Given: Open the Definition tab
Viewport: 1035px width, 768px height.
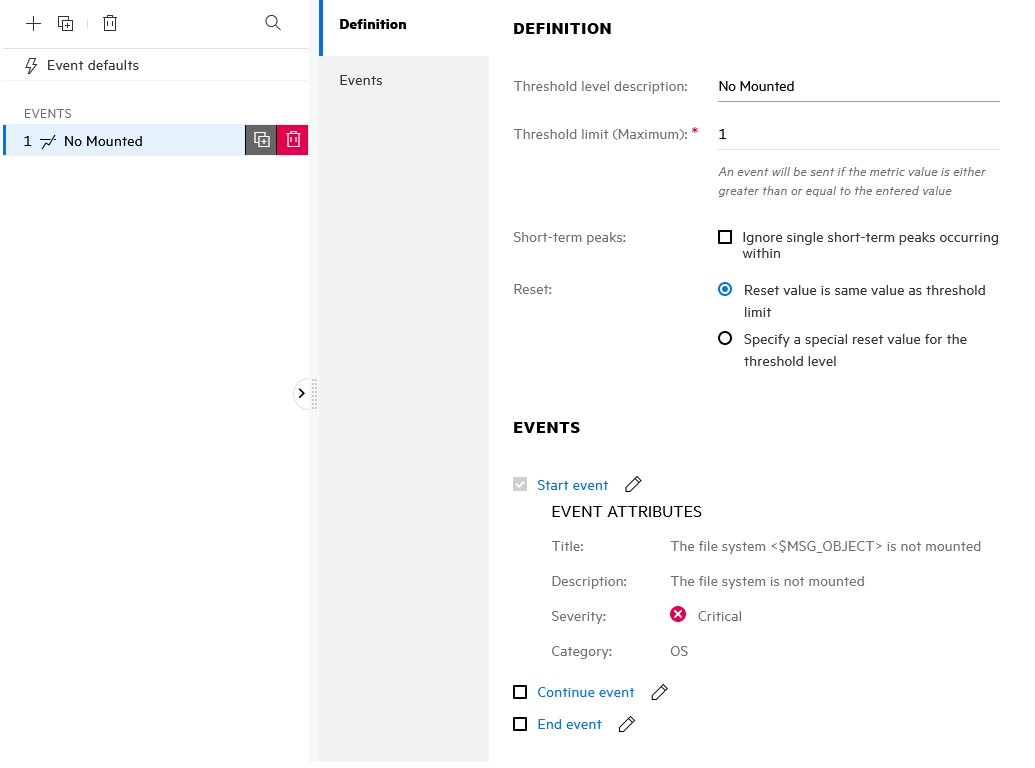Looking at the screenshot, I should (373, 24).
